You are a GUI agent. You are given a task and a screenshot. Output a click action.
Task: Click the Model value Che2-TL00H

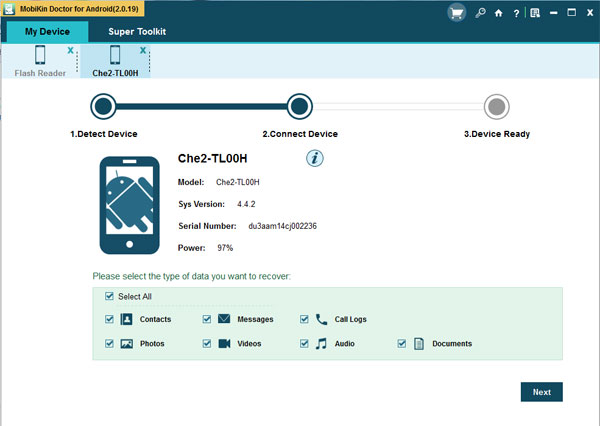[238, 182]
